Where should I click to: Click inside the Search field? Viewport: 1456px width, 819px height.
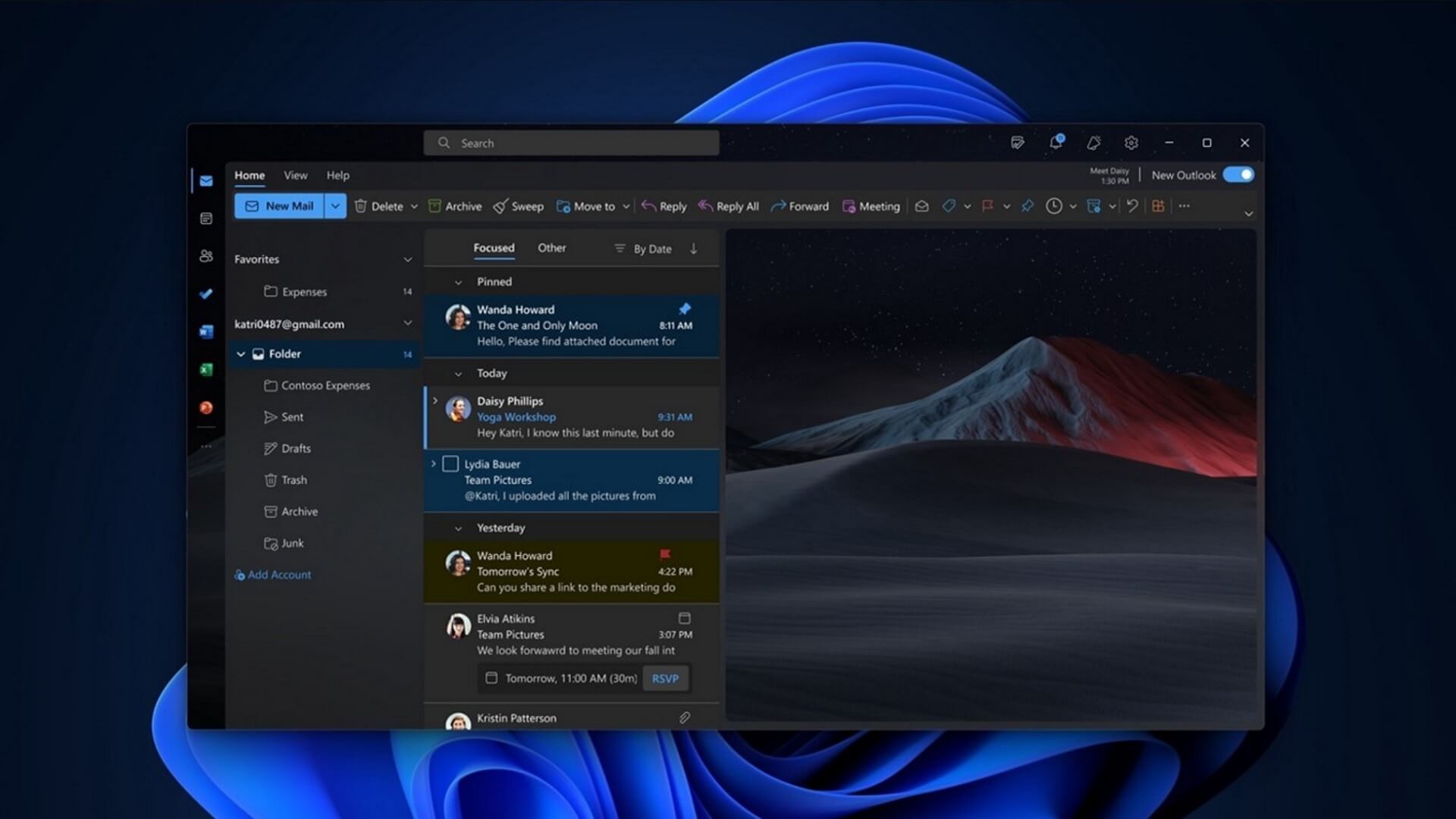click(570, 143)
